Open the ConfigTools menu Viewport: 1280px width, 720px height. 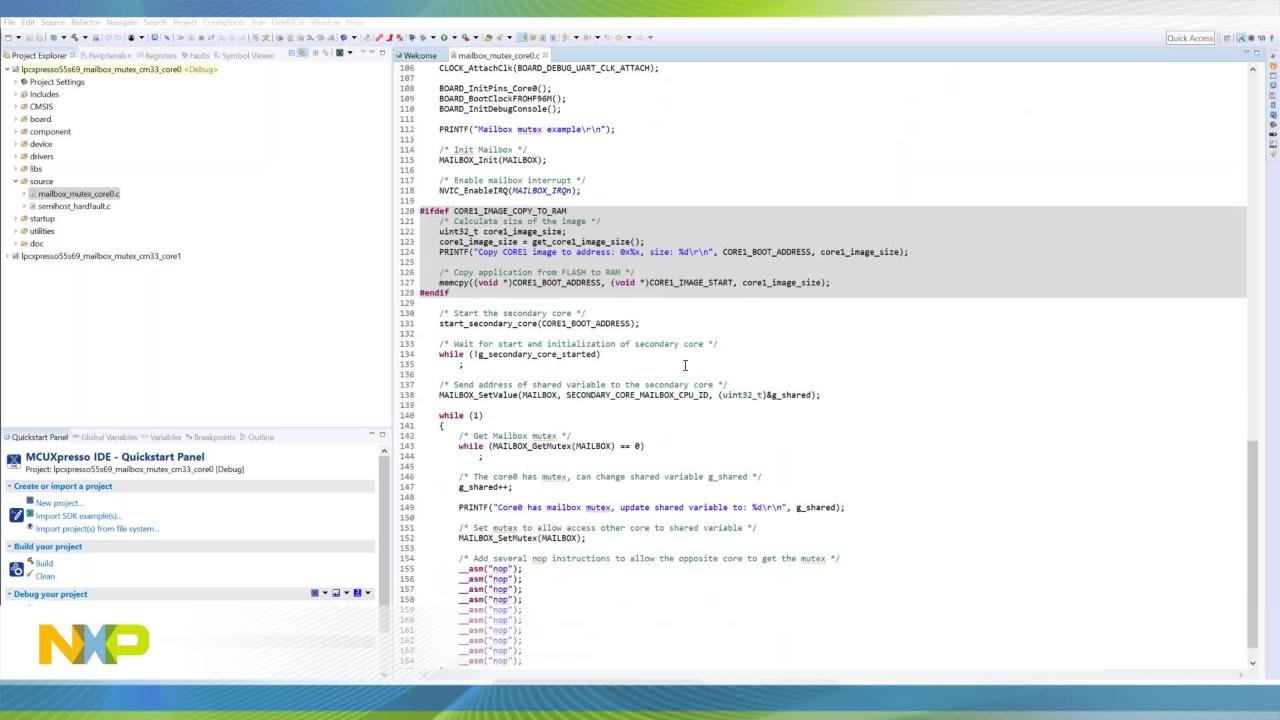click(223, 22)
